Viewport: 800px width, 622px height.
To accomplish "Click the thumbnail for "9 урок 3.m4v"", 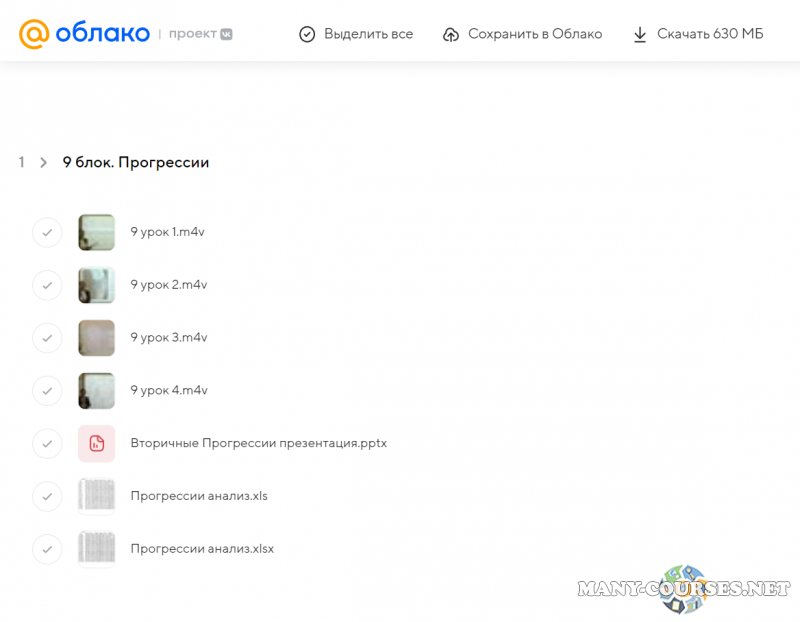I will click(96, 338).
